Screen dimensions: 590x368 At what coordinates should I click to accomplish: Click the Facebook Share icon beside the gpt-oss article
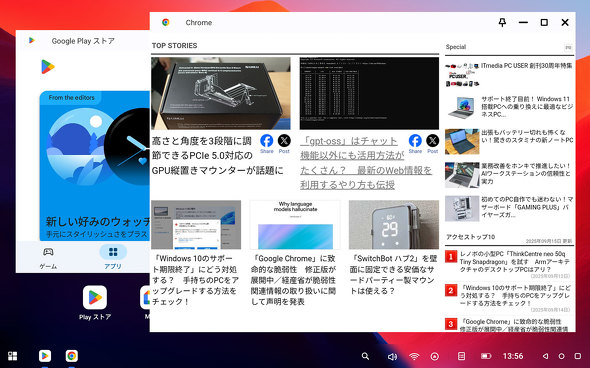(x=415, y=141)
